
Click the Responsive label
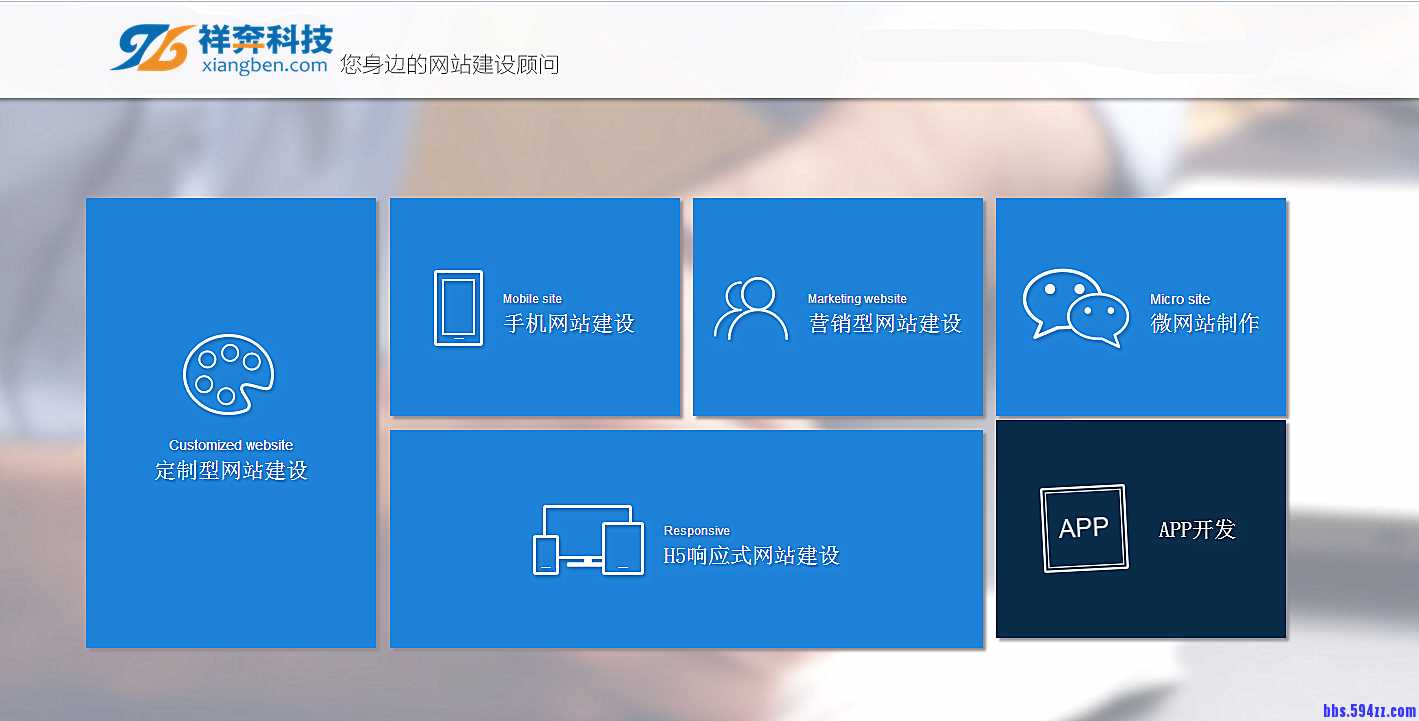(697, 531)
